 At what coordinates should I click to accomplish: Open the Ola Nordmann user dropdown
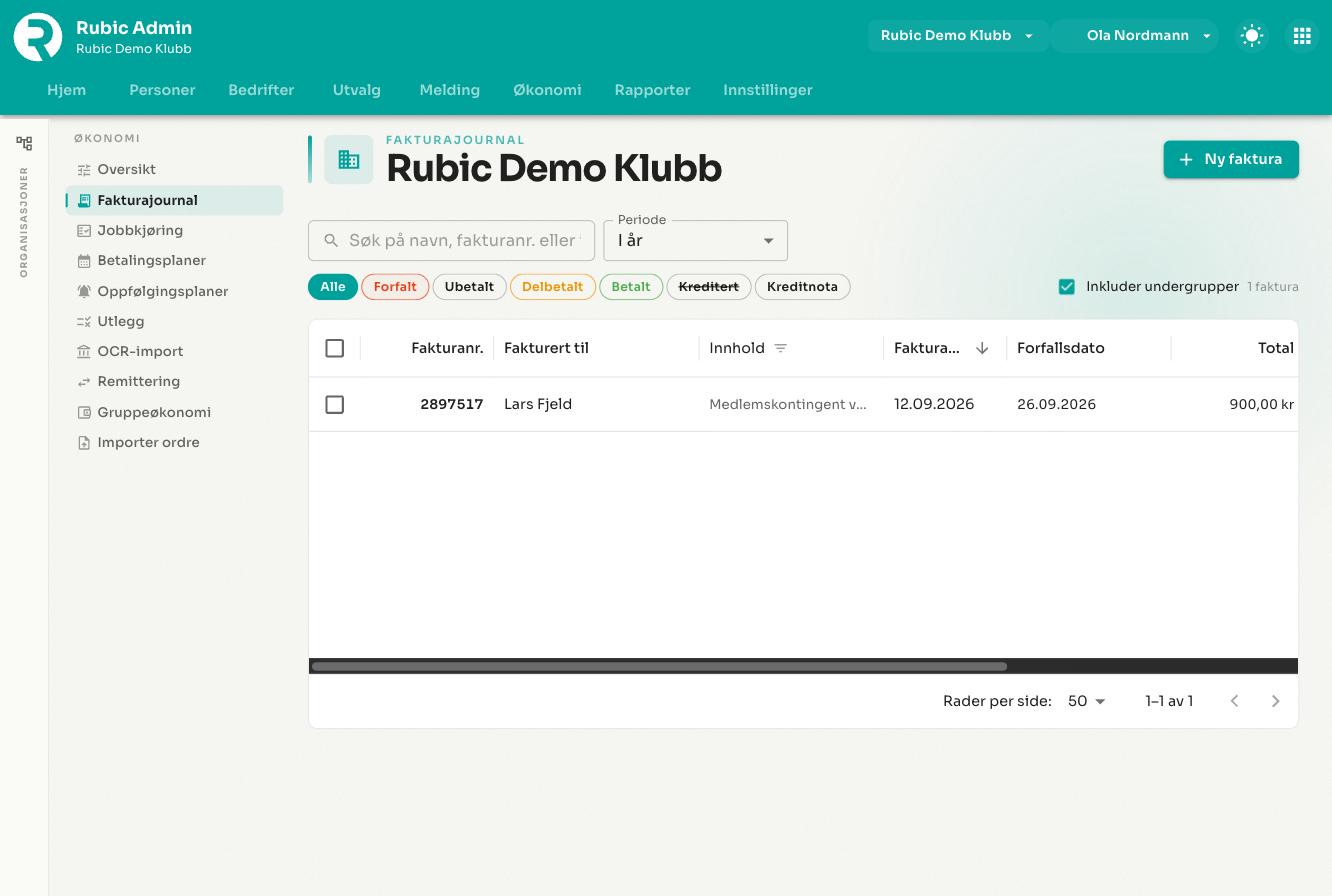click(1135, 36)
